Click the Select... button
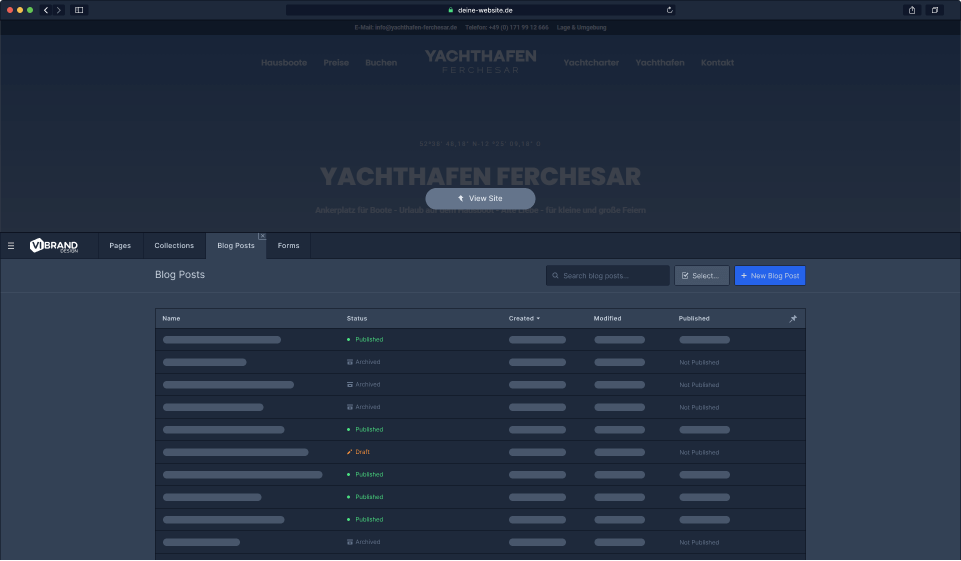This screenshot has width=961, height=561. (x=701, y=275)
